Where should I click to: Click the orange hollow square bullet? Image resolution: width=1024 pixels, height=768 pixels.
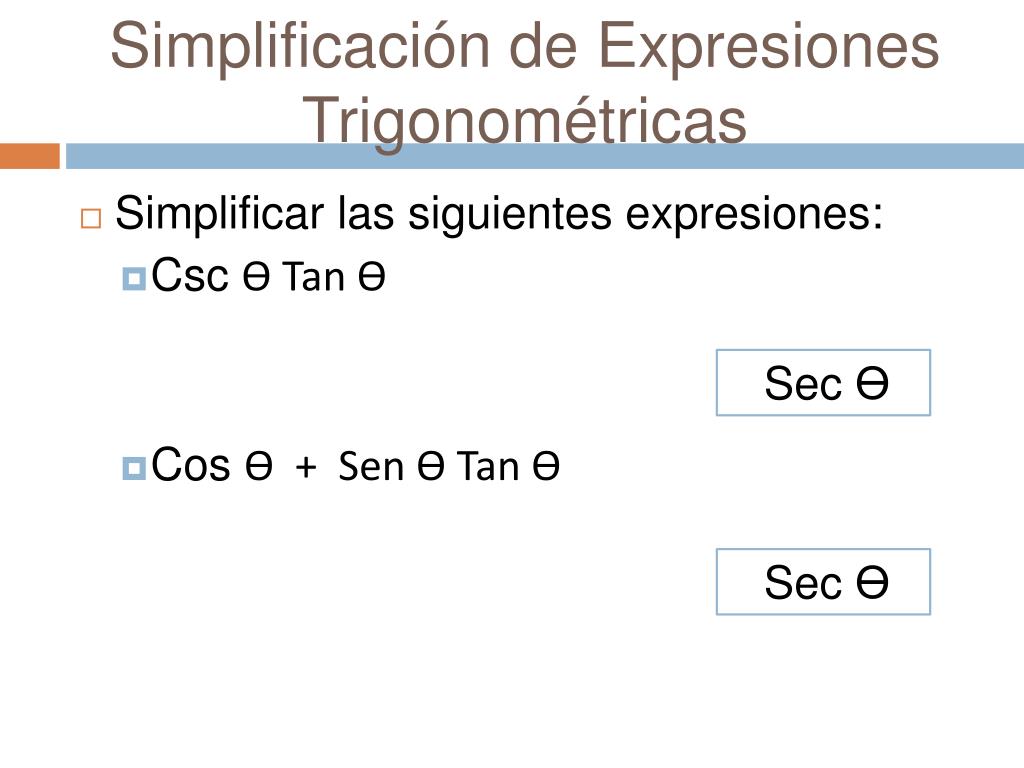pyautogui.click(x=91, y=218)
